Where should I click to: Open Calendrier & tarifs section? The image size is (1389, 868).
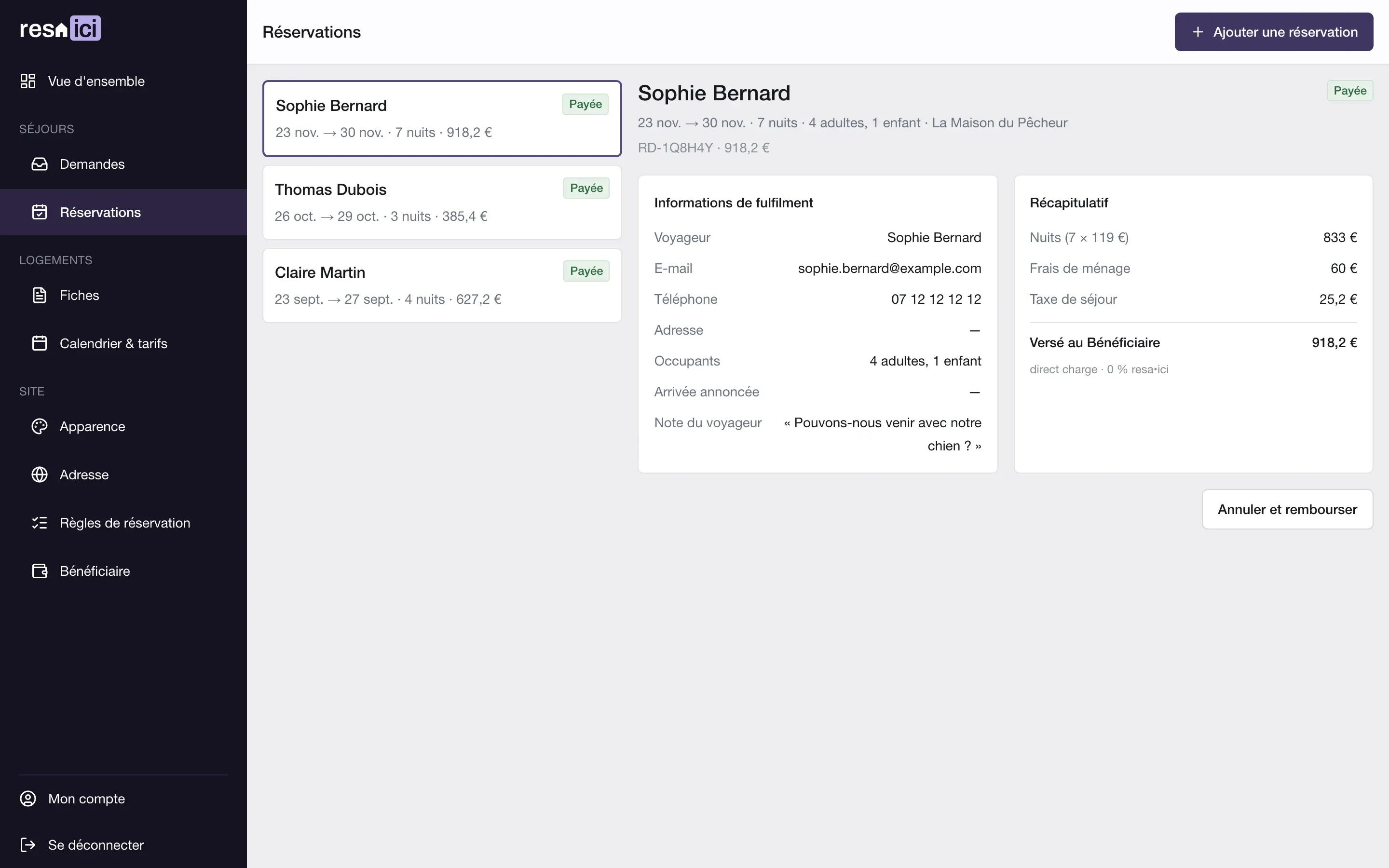pos(123,343)
